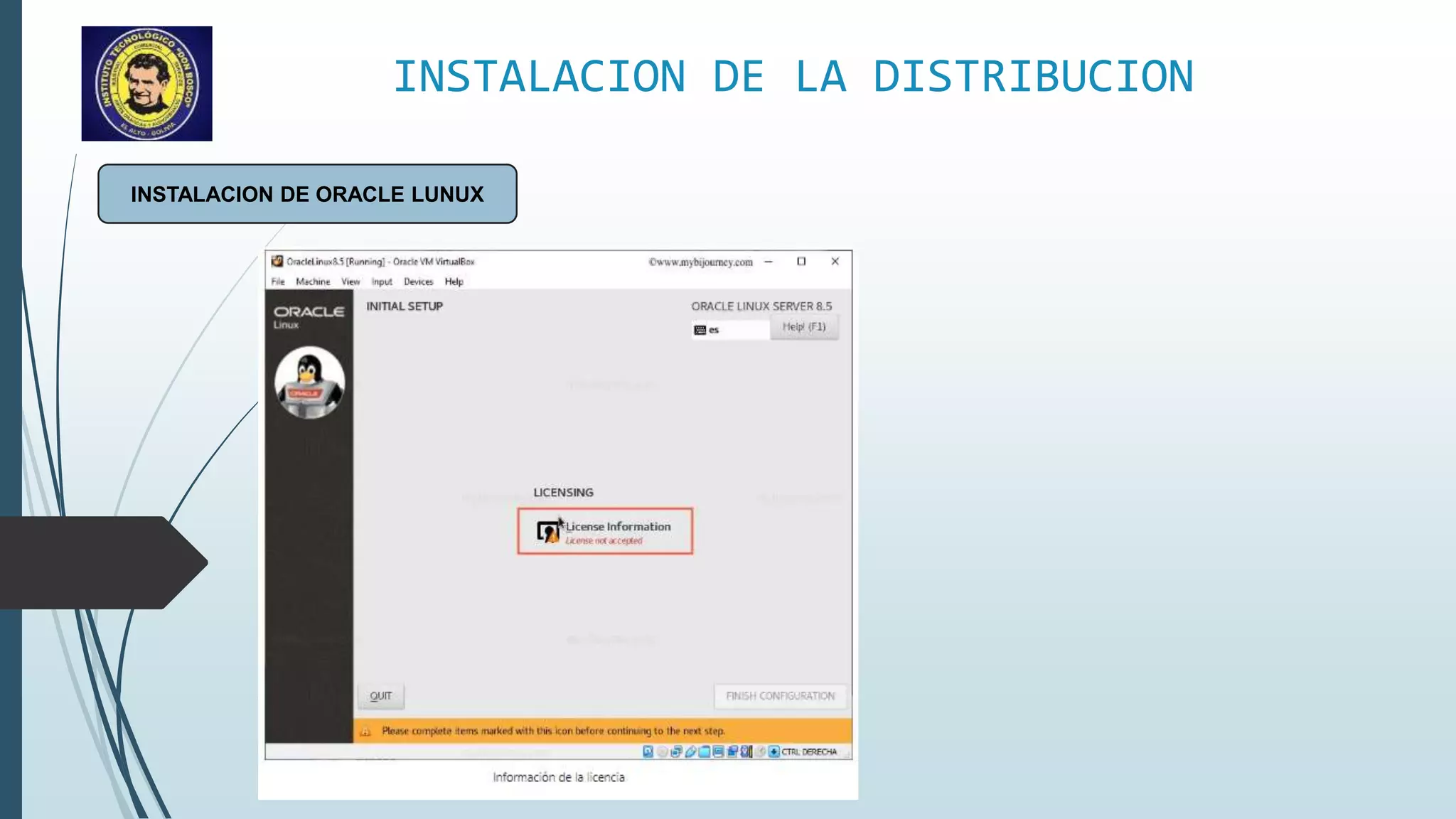
Task: Click the orange bar warning triangle icon
Action: pyautogui.click(x=366, y=731)
